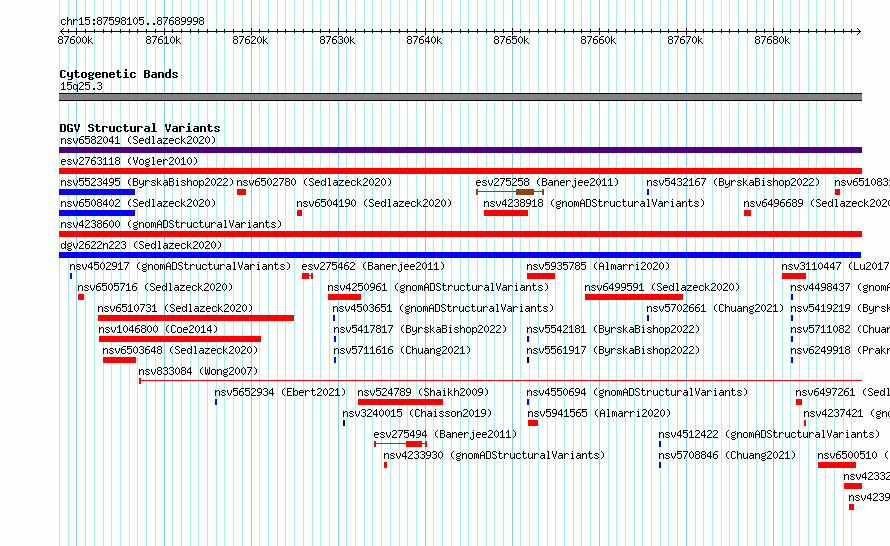Click red esv275494 variant glyph

click(401, 444)
